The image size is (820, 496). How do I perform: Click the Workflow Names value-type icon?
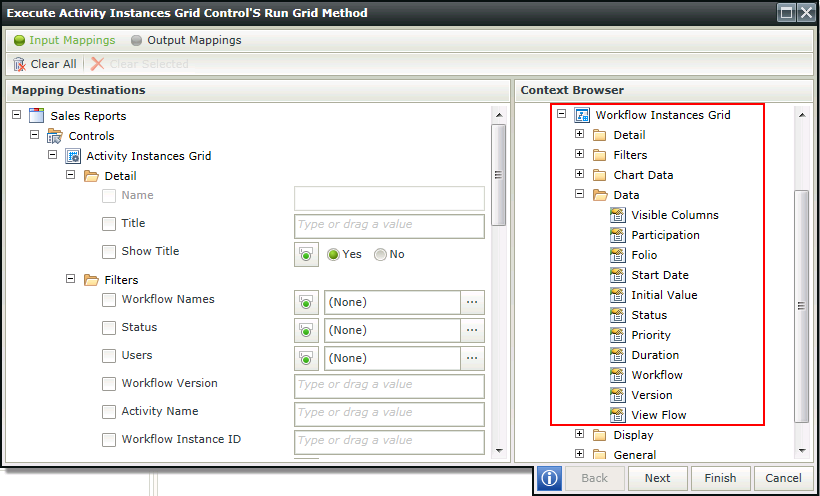pyautogui.click(x=306, y=302)
